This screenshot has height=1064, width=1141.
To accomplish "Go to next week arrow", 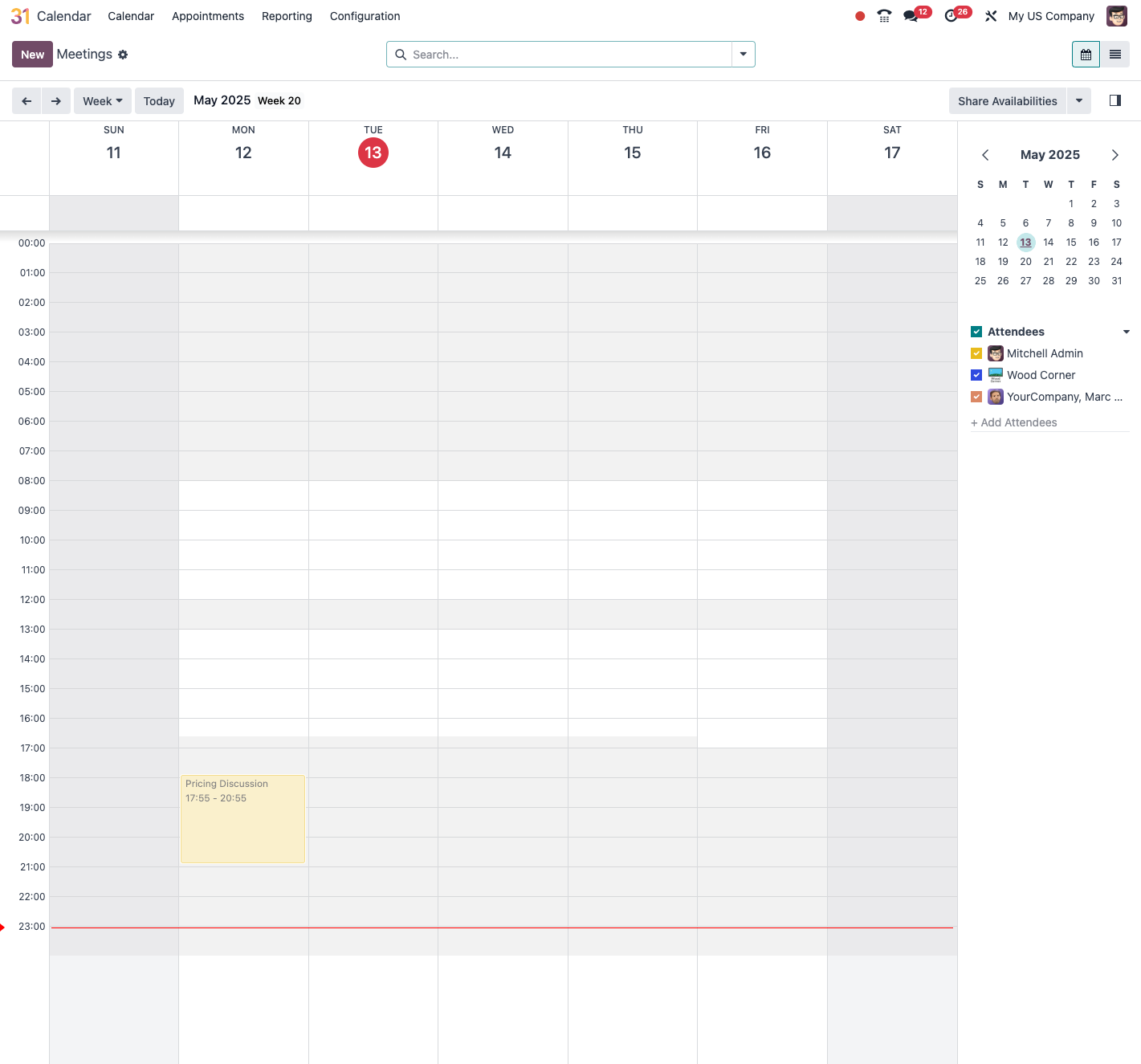I will tap(56, 101).
